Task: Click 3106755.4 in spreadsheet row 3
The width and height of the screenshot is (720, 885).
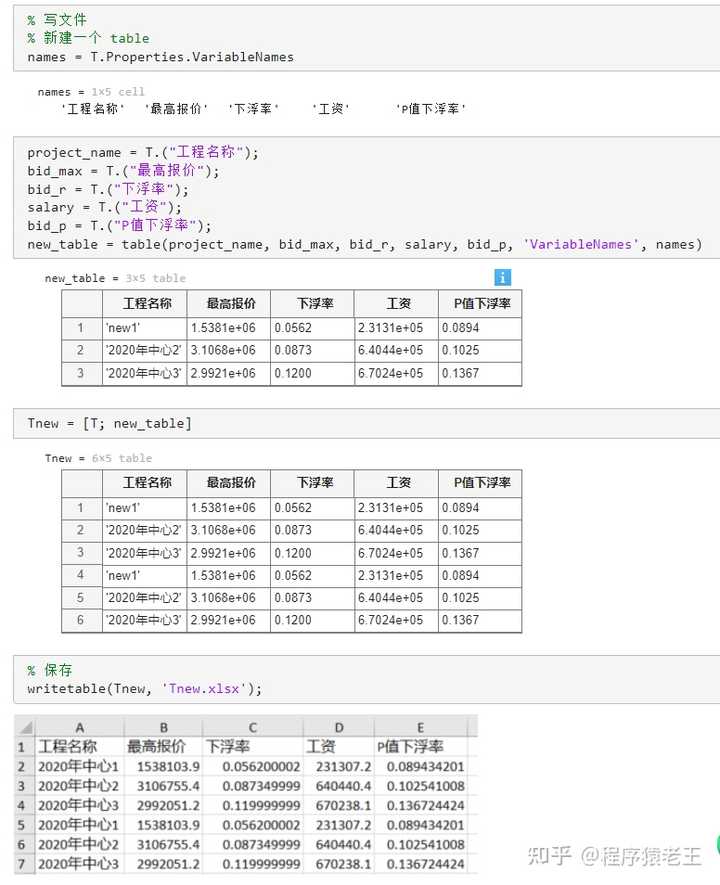Action: click(163, 786)
